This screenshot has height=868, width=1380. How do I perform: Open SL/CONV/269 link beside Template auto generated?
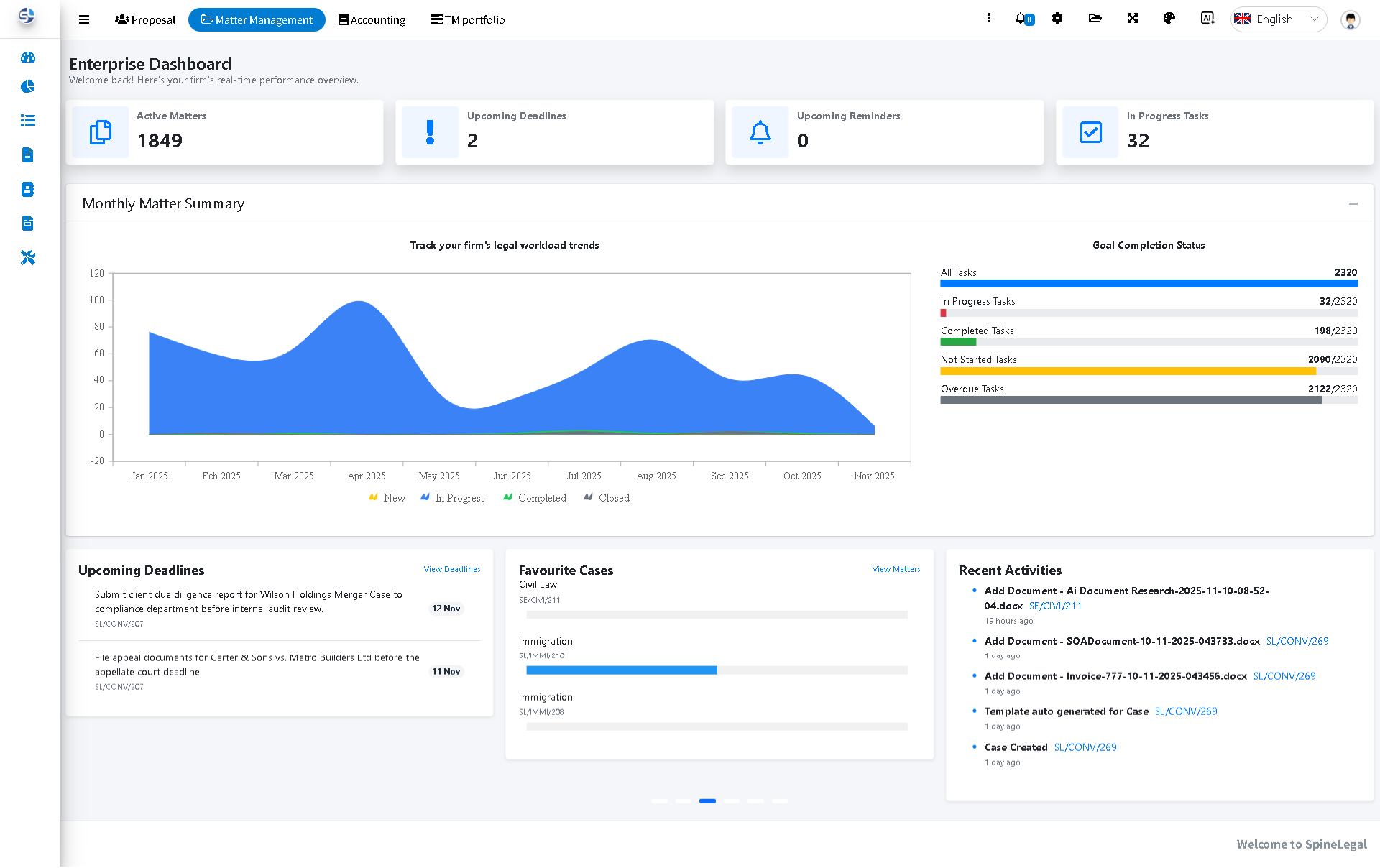pos(1186,711)
